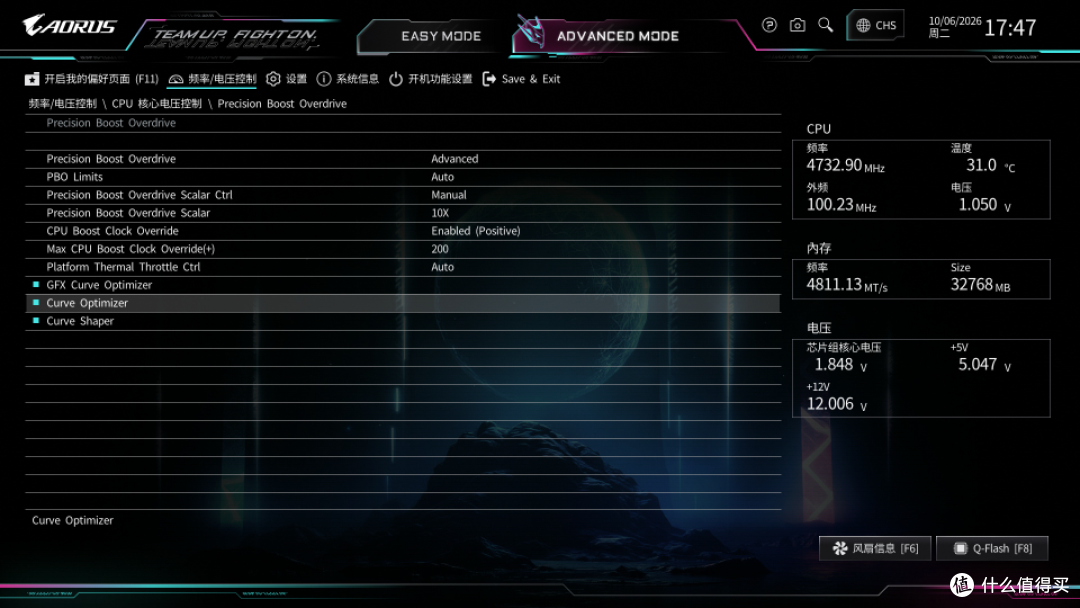This screenshot has height=608, width=1080.
Task: Open 风扇信息 [F6] fan info
Action: (875, 548)
